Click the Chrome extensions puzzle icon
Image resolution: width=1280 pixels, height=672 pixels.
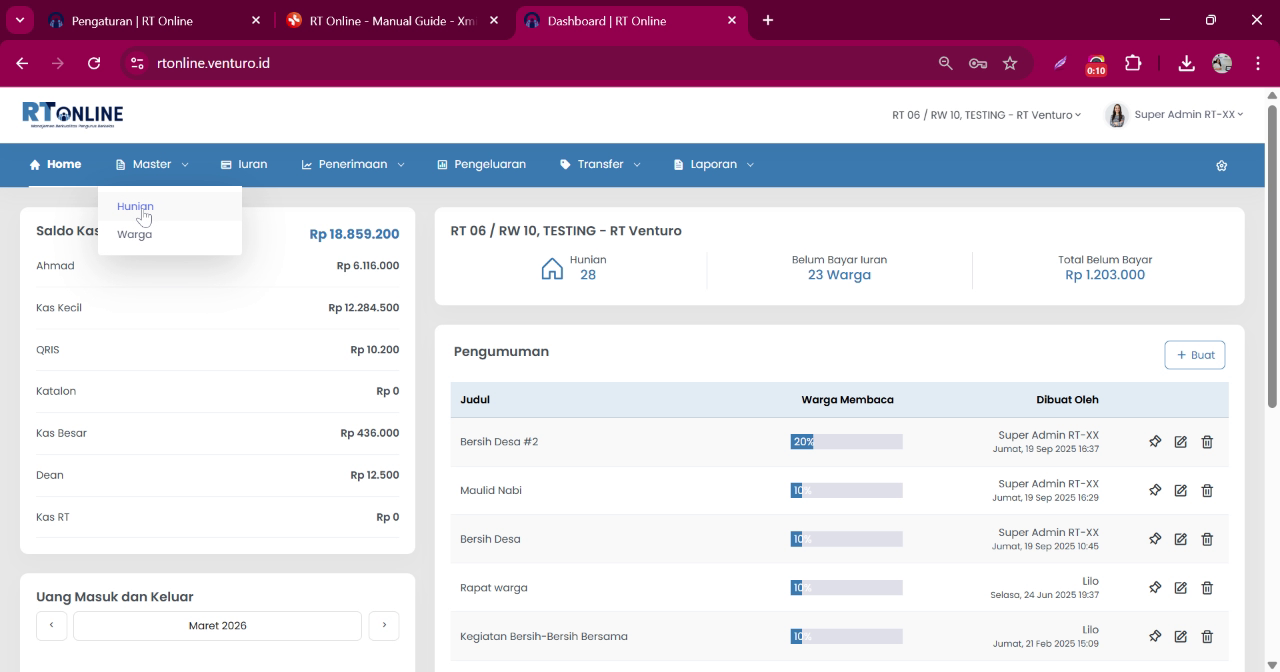(1133, 63)
